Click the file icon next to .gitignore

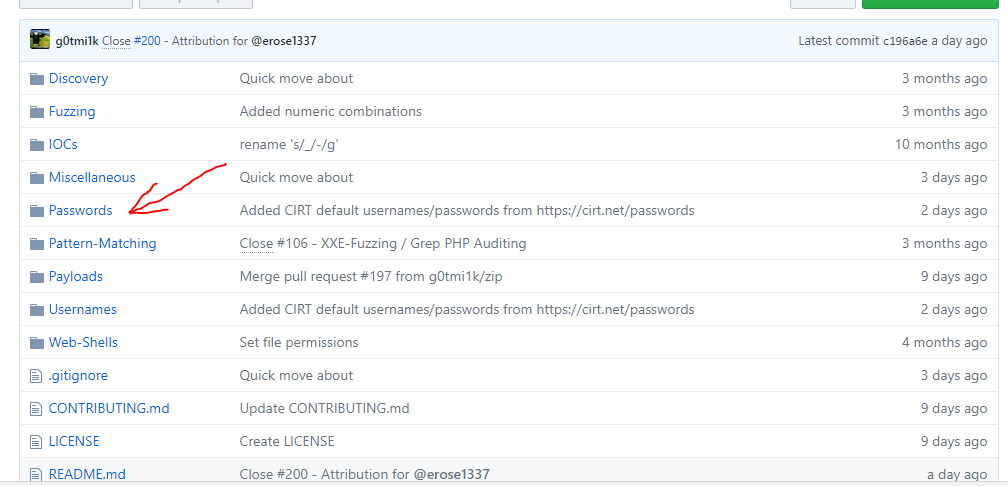point(37,376)
